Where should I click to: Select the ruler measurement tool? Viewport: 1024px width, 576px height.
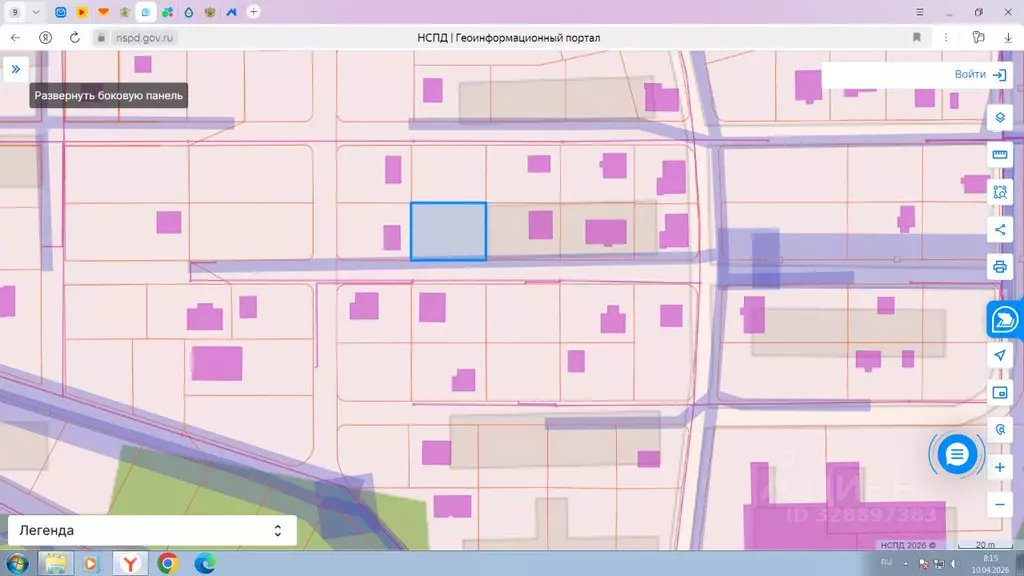coord(999,155)
